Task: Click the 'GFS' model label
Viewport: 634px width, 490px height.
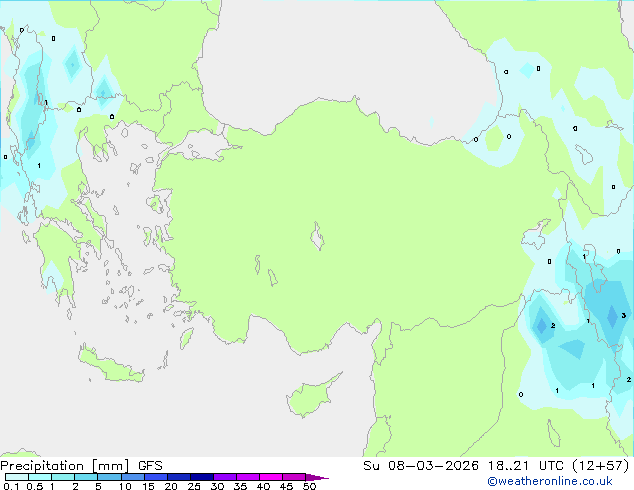Action: (150, 466)
